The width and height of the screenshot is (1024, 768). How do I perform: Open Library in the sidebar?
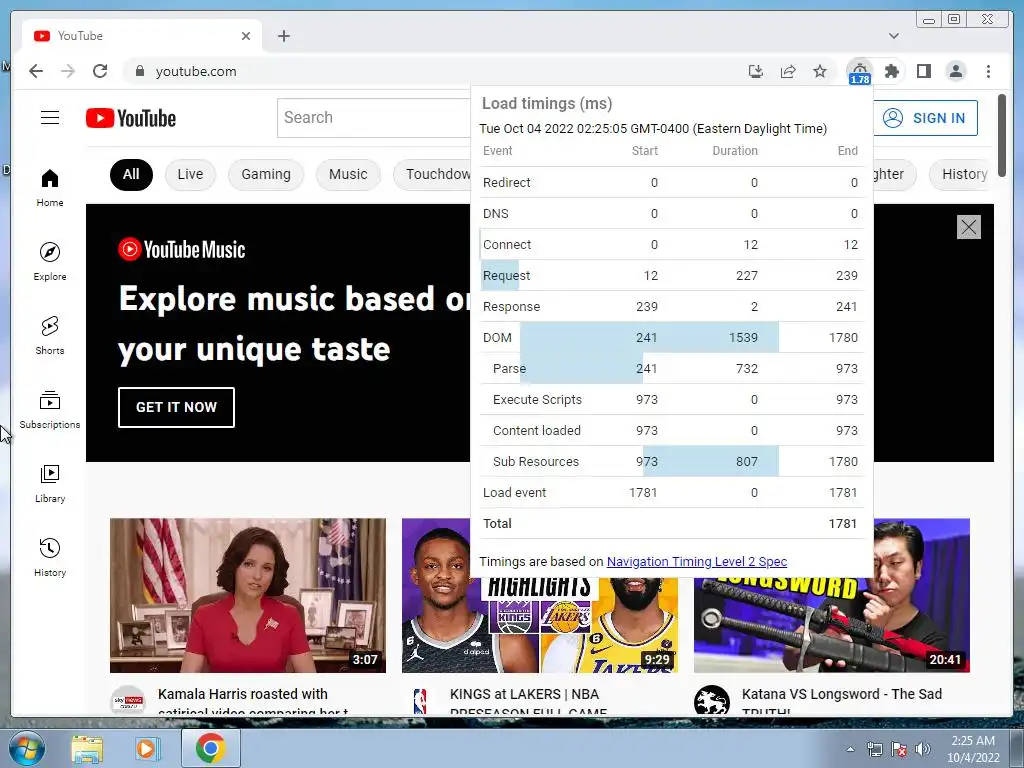(50, 483)
